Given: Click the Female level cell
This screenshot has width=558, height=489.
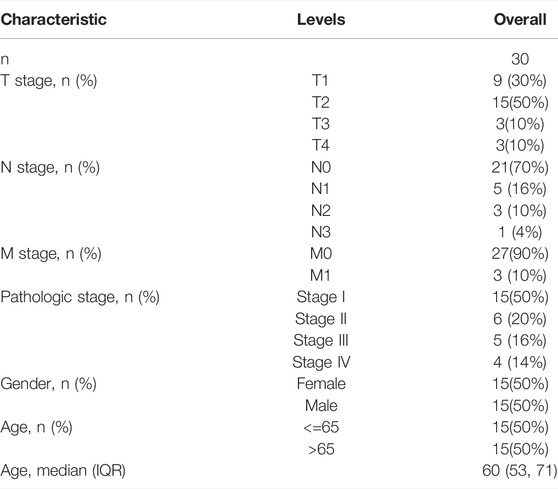Looking at the screenshot, I should tap(321, 384).
